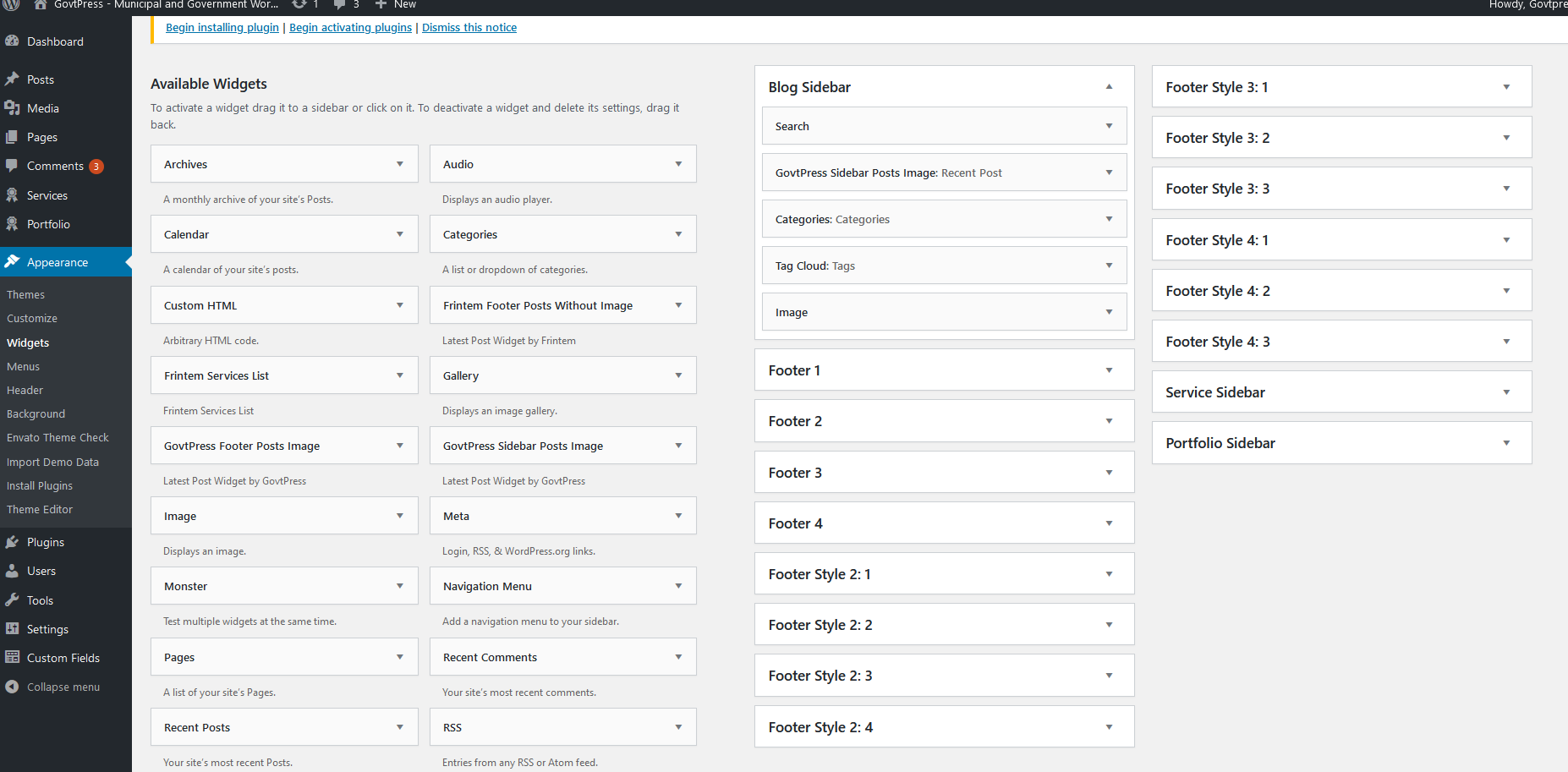This screenshot has height=772, width=1568.
Task: Click the Plugins plug icon
Action: tap(12, 541)
